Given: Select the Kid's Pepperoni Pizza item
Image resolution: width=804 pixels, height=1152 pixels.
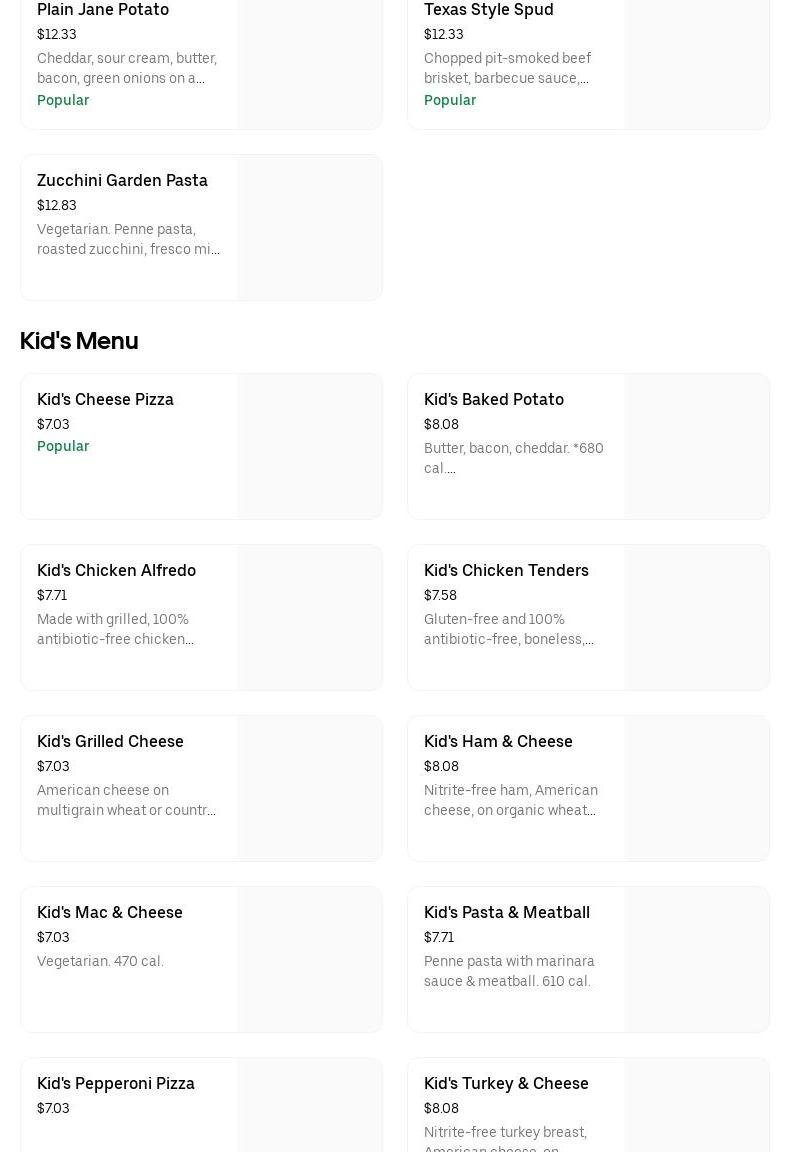Looking at the screenshot, I should click(x=116, y=1084).
